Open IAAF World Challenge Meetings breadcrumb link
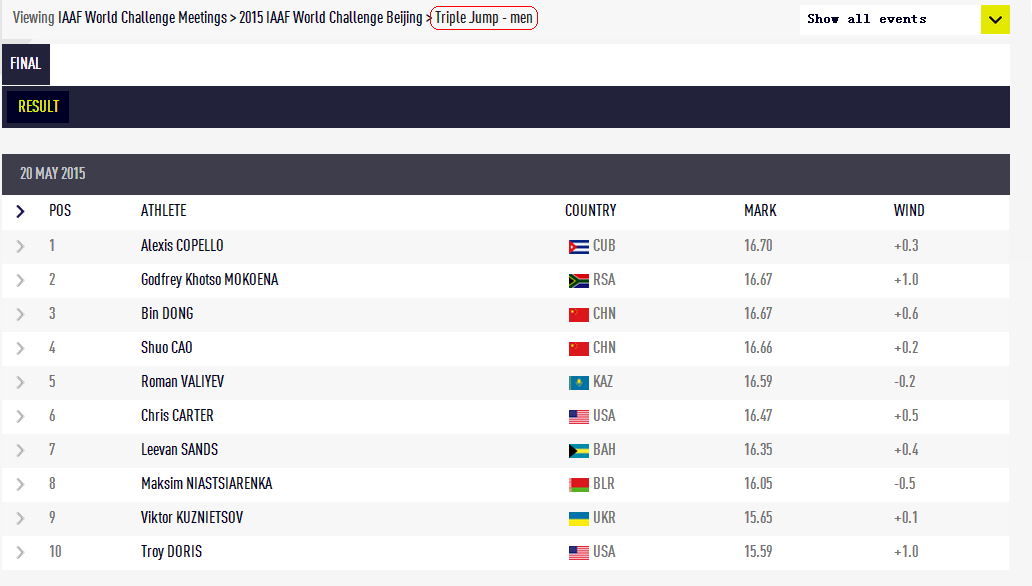 tap(142, 18)
